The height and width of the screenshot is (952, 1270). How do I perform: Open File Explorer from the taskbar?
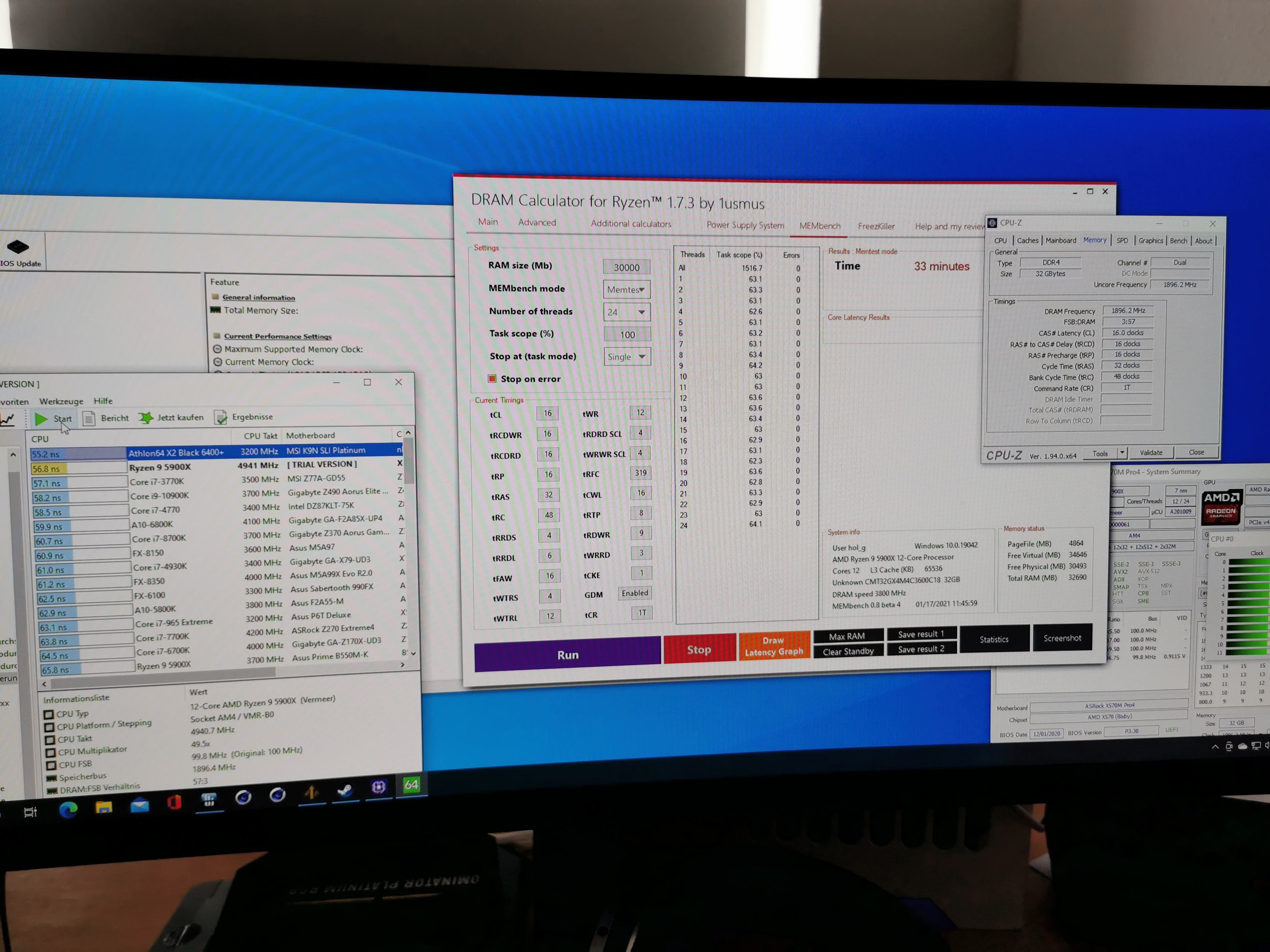coord(104,807)
